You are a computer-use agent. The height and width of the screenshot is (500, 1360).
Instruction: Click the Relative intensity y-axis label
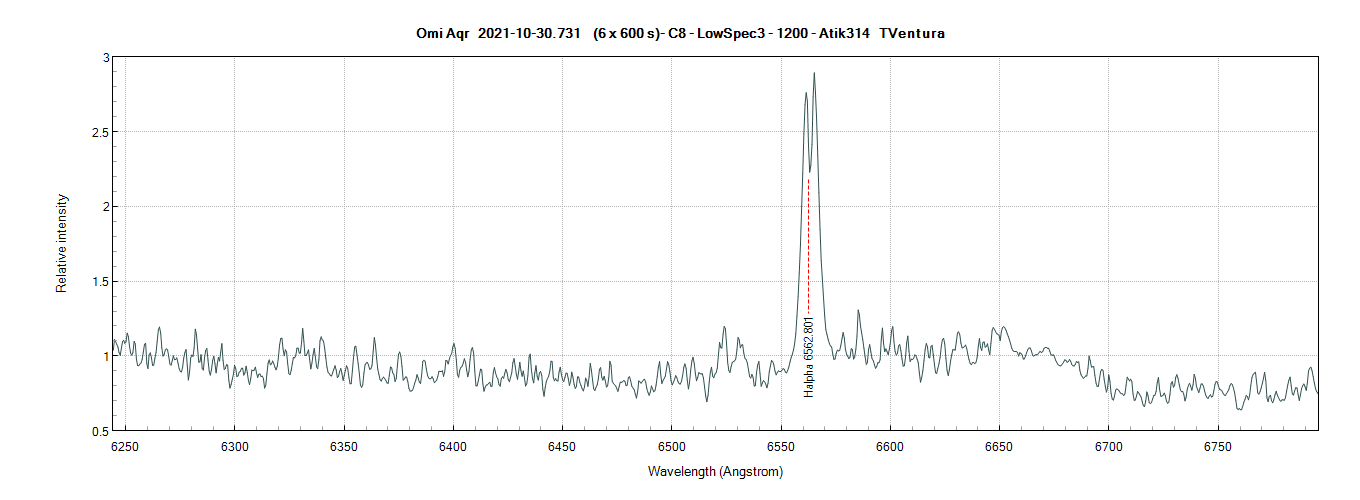pyautogui.click(x=62, y=244)
